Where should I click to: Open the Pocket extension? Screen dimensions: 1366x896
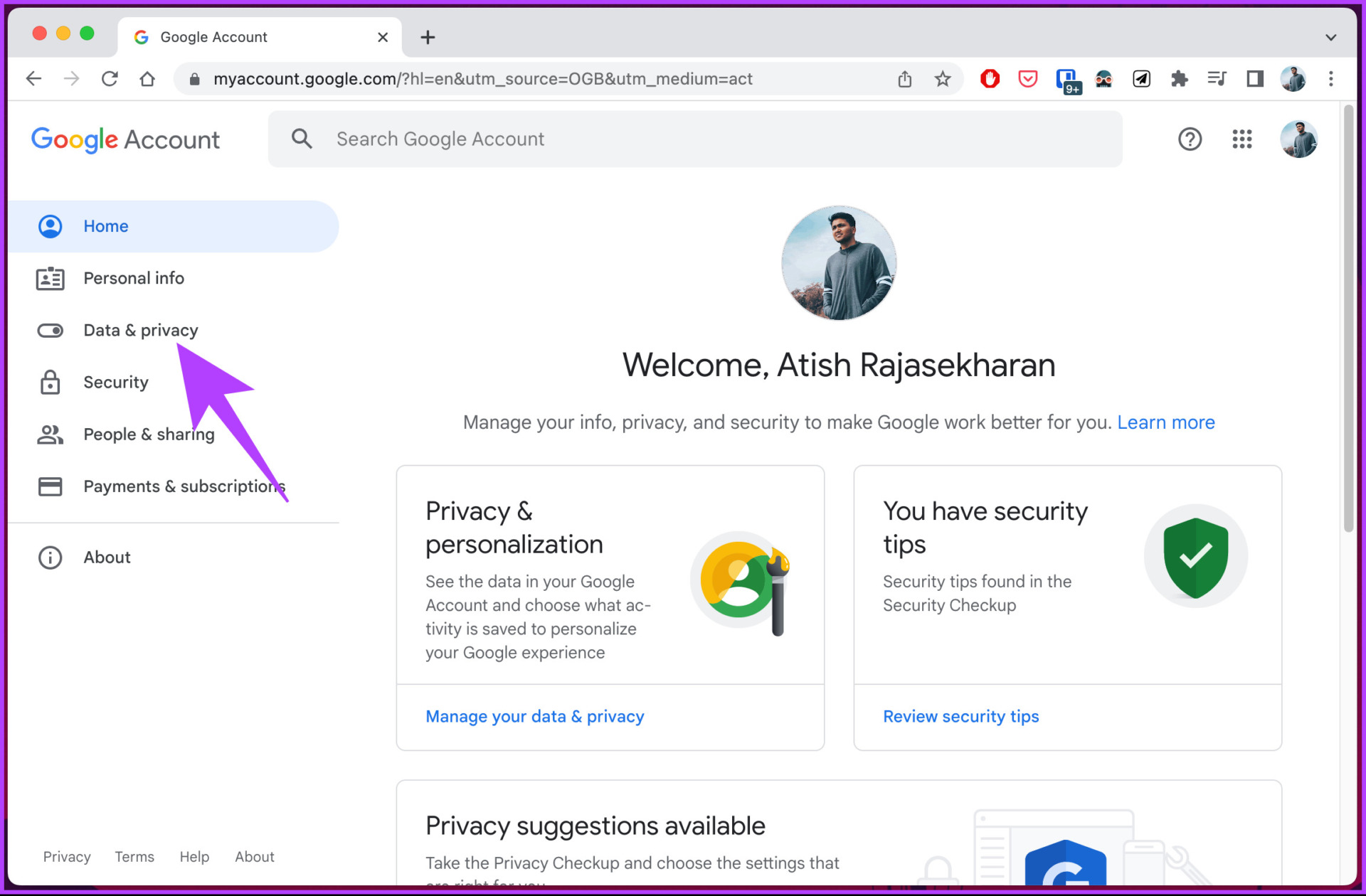click(x=1027, y=79)
